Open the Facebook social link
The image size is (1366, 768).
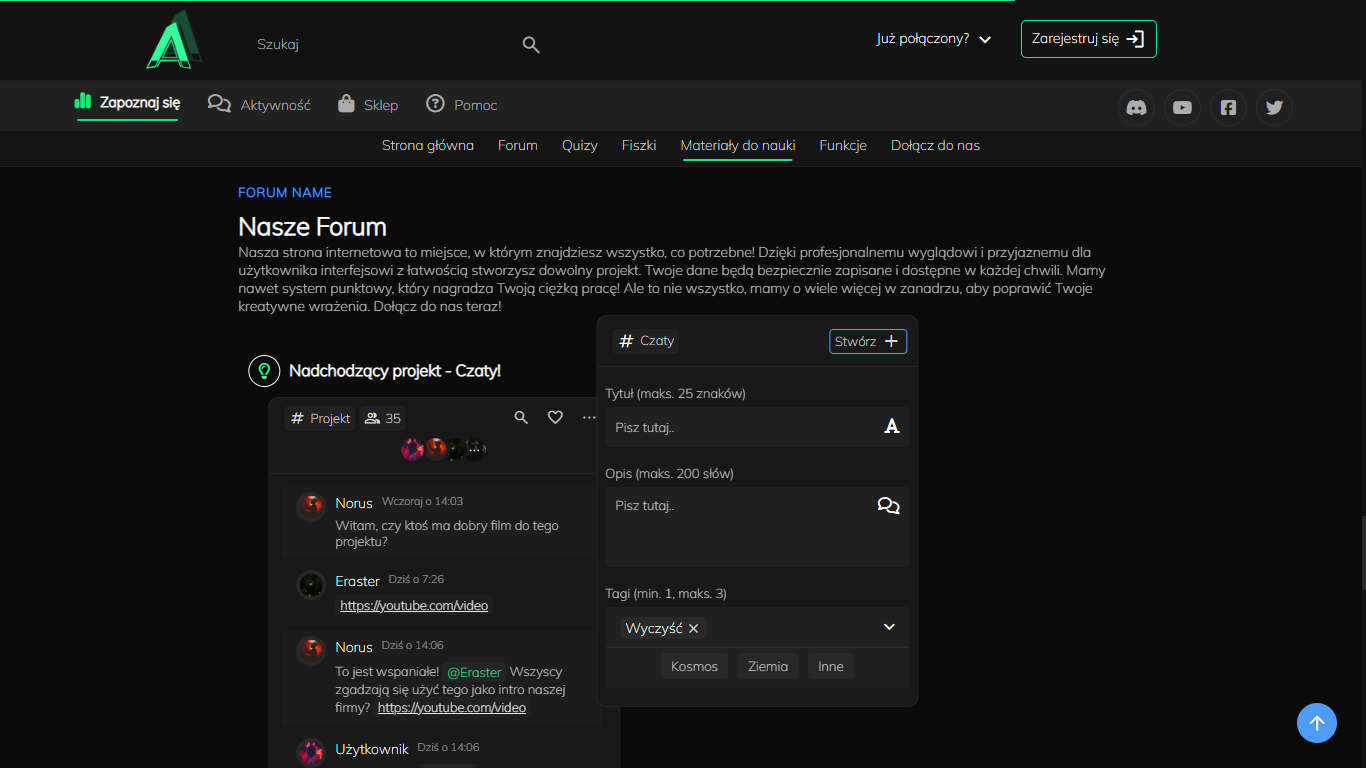[1228, 108]
